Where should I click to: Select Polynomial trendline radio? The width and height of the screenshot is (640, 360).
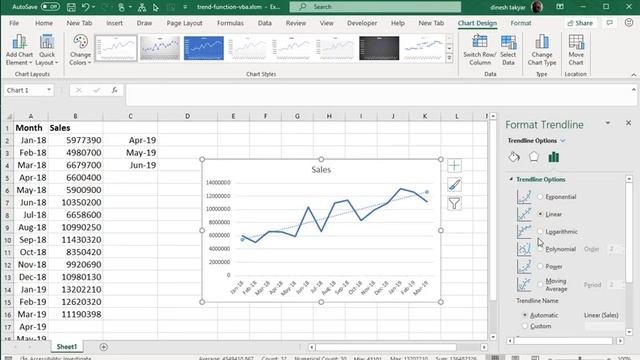pyautogui.click(x=540, y=249)
